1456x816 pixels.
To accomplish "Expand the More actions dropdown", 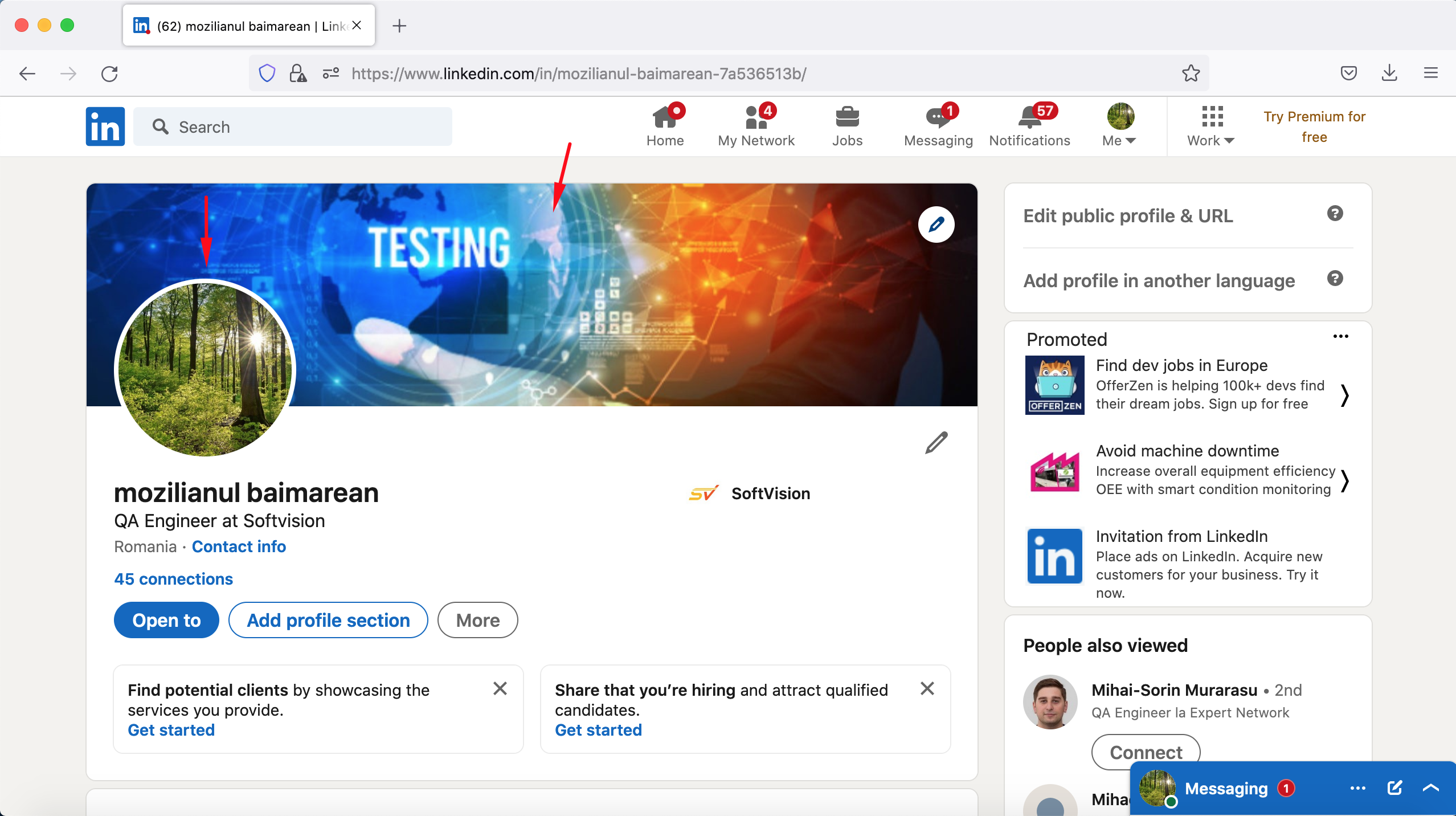I will point(477,620).
